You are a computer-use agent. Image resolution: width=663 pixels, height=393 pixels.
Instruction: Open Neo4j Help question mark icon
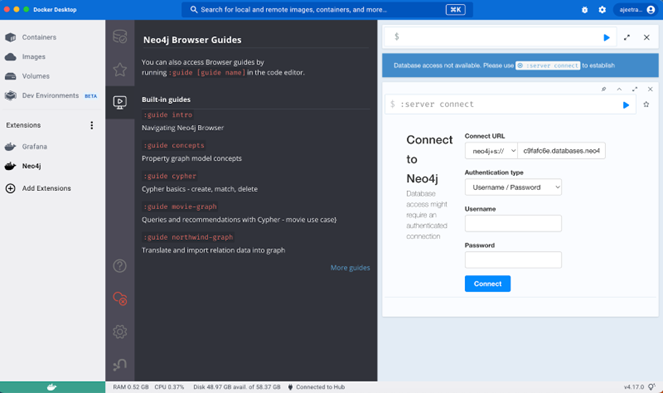(120, 266)
